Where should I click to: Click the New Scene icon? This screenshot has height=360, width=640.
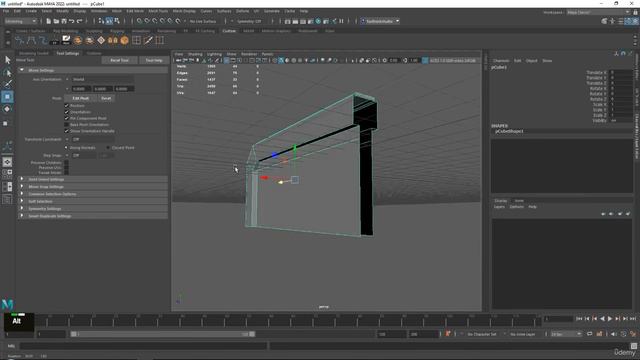tap(49, 21)
